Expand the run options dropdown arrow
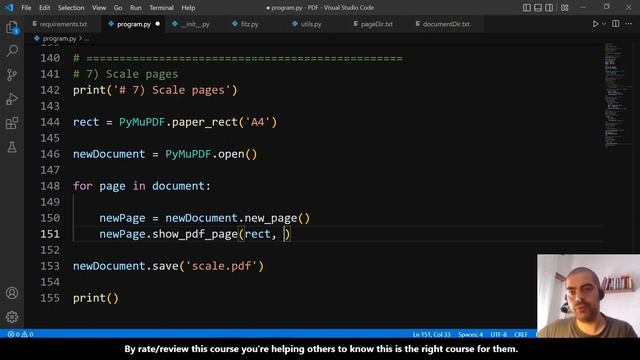 604,24
